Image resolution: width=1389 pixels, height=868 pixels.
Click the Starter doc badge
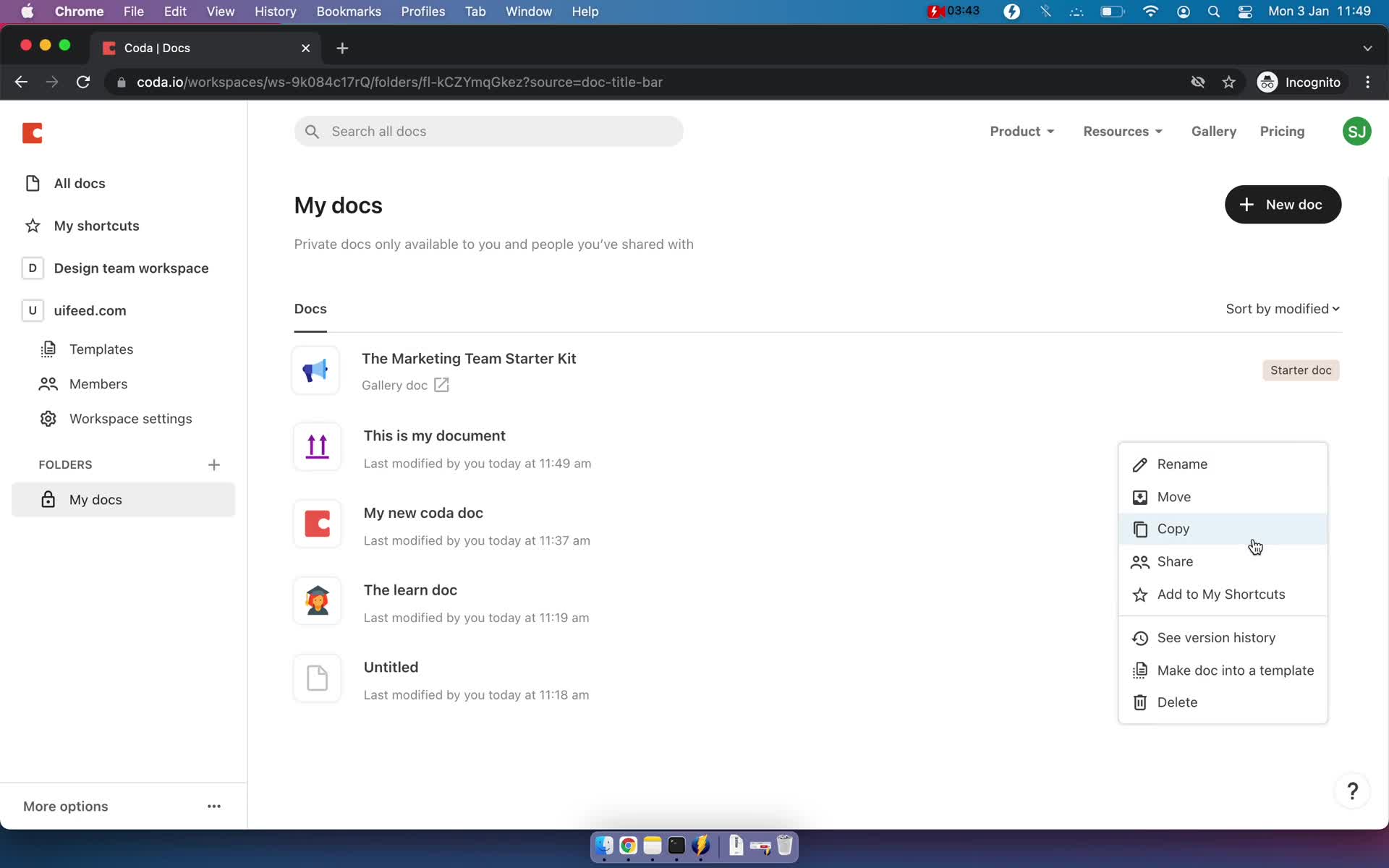point(1301,370)
